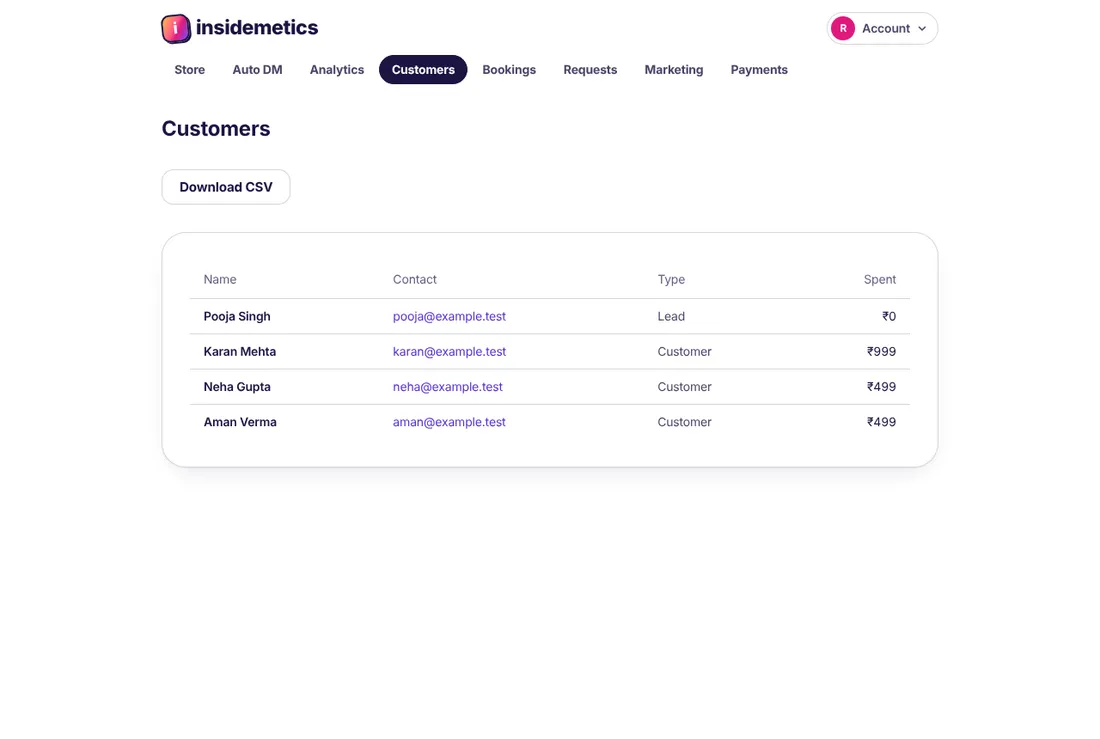
Task: Click the ₹999 spent value
Action: (x=881, y=352)
